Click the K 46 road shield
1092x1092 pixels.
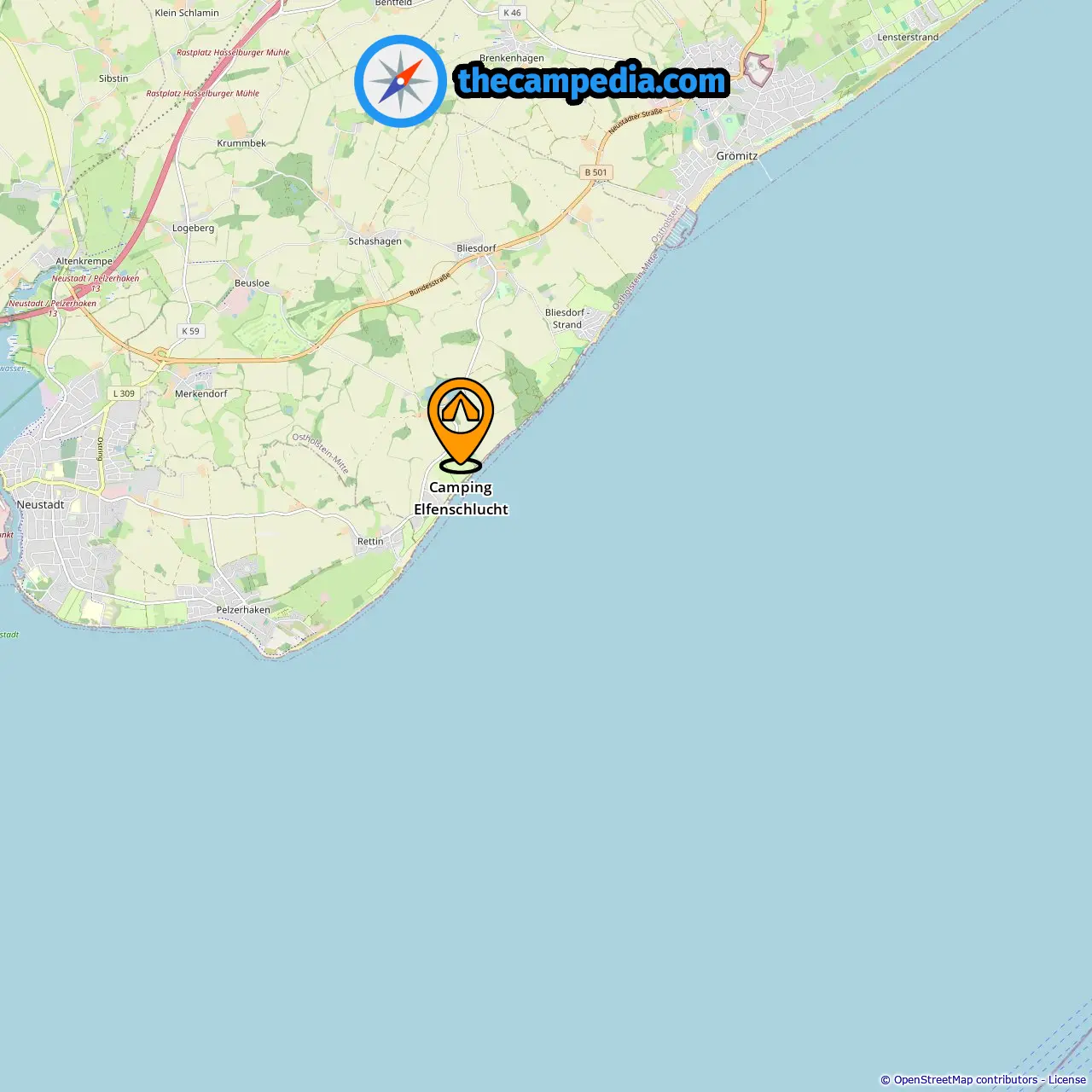click(x=512, y=13)
